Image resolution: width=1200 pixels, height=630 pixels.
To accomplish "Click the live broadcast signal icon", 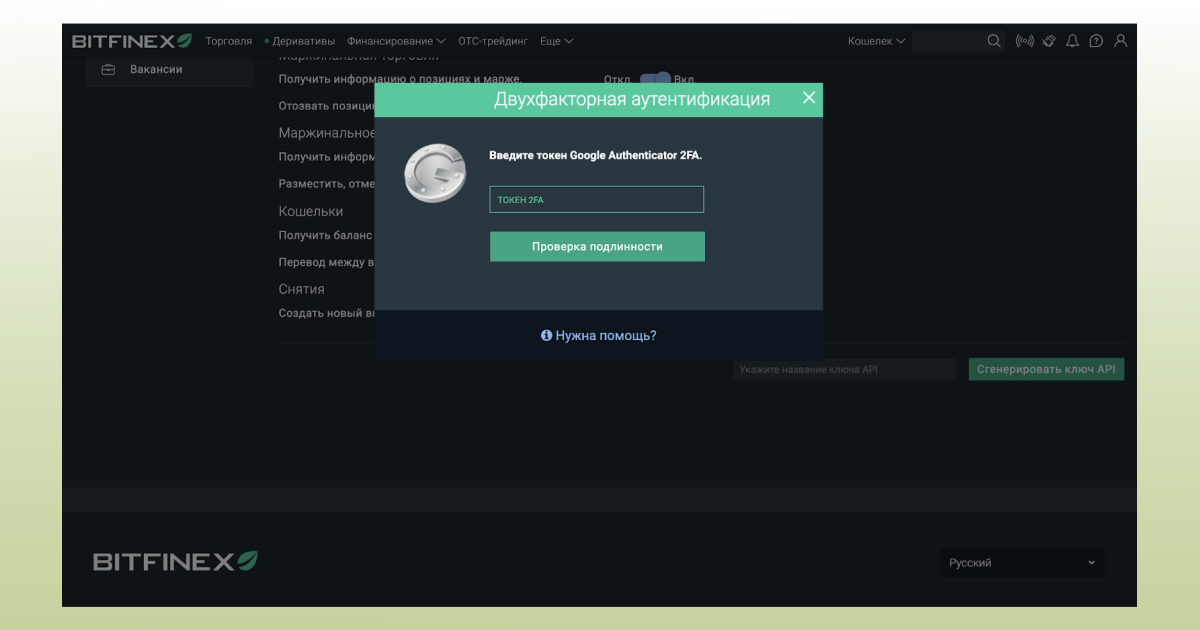I will (1024, 41).
